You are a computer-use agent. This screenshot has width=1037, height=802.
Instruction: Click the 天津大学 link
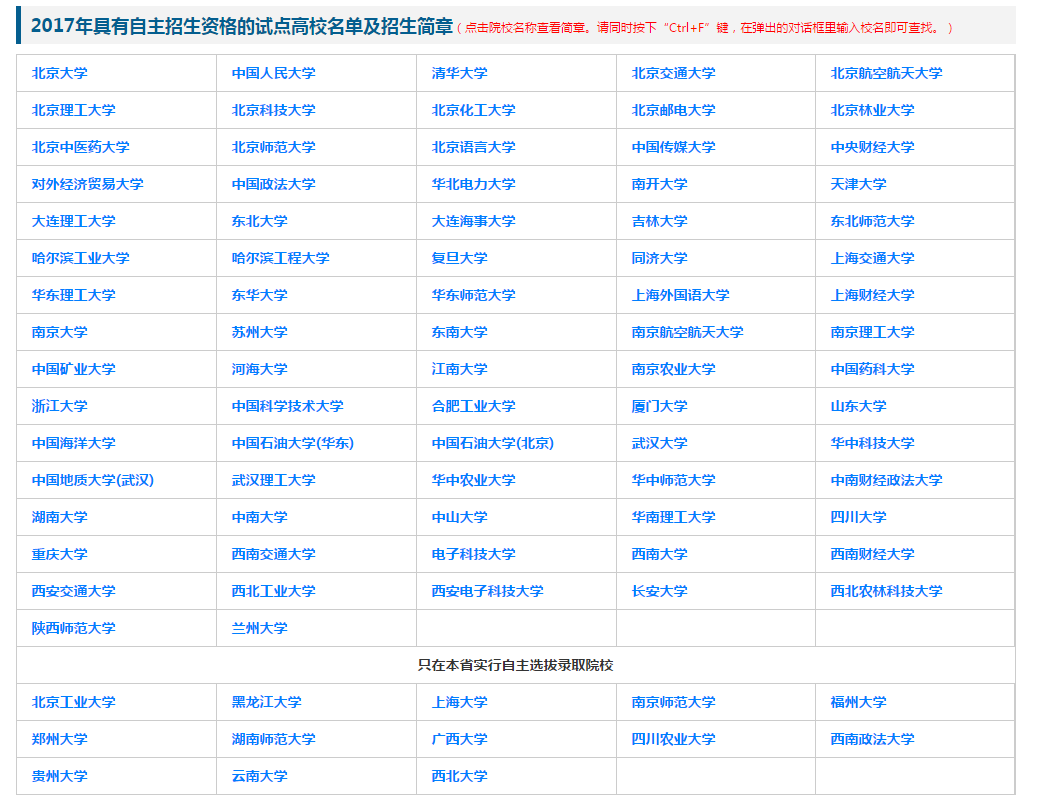(x=858, y=184)
